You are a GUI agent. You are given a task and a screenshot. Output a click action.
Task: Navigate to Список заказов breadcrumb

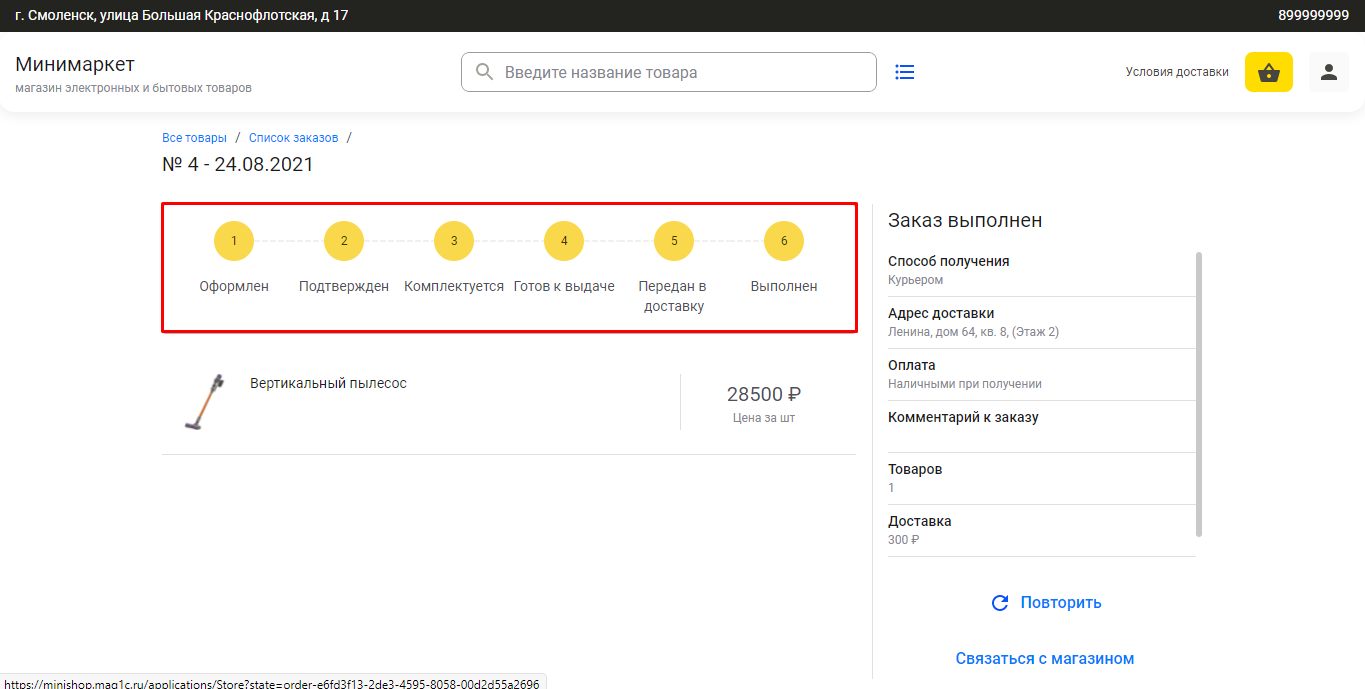tap(293, 138)
